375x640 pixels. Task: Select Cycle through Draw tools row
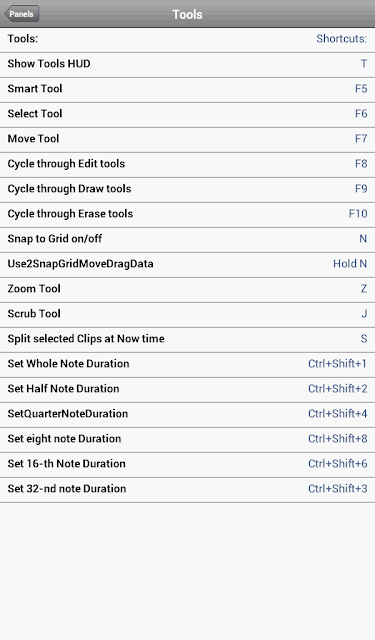[187, 190]
